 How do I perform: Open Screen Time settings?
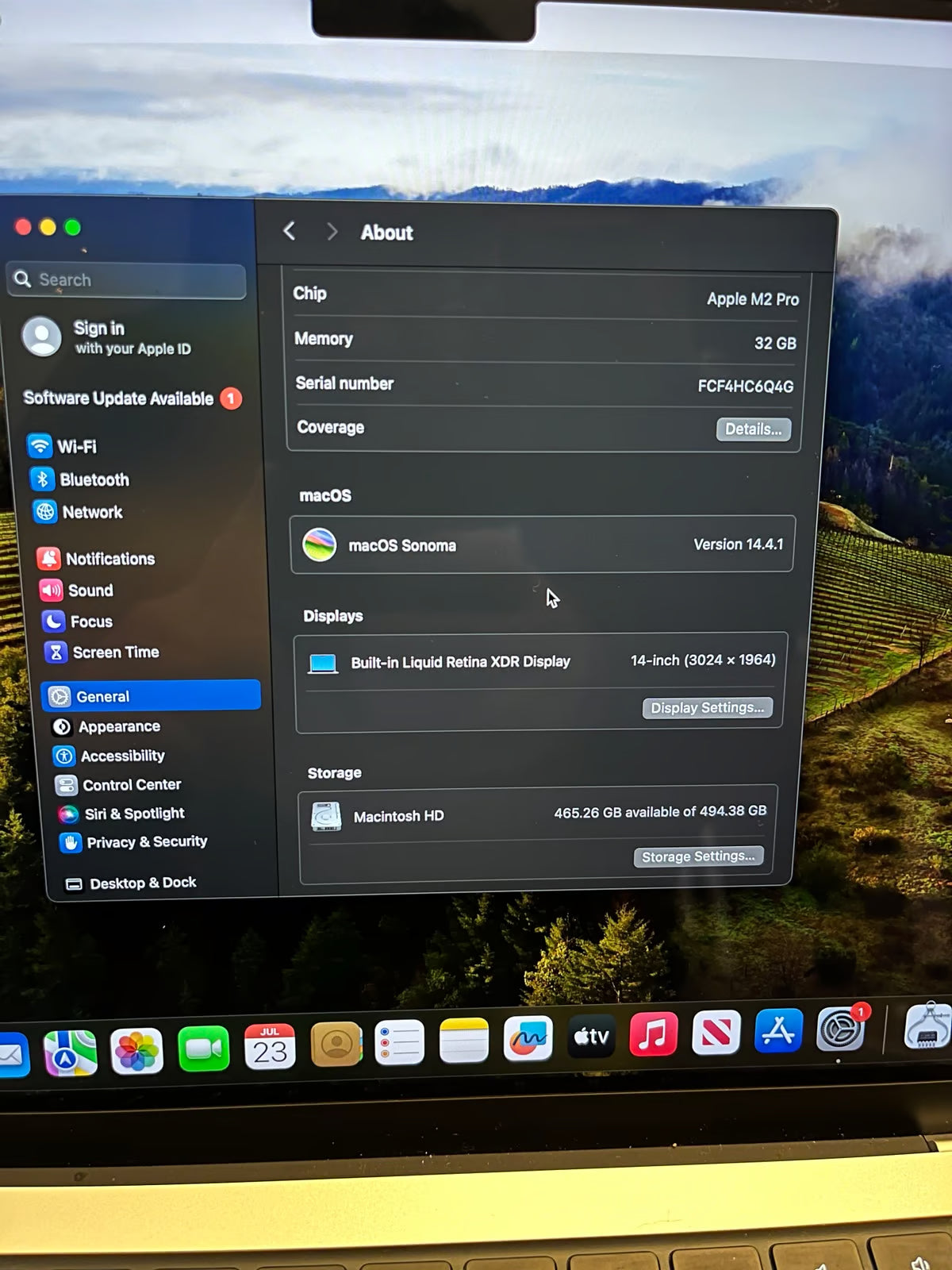coord(102,652)
